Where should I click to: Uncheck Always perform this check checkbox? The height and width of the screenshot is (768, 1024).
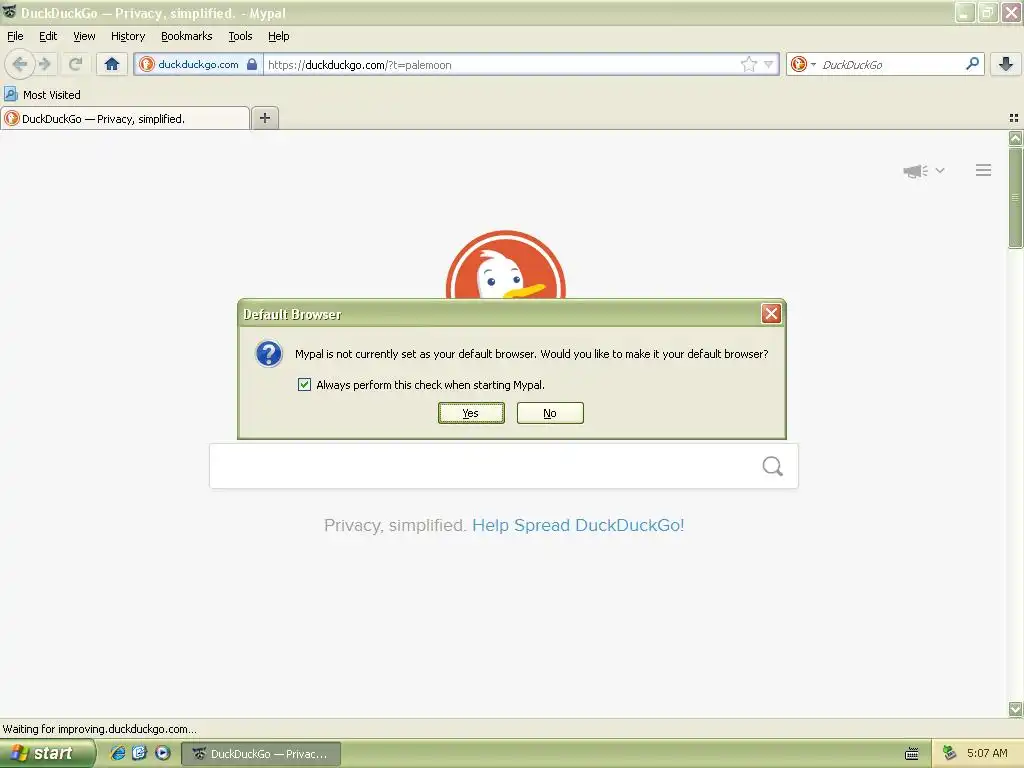304,385
